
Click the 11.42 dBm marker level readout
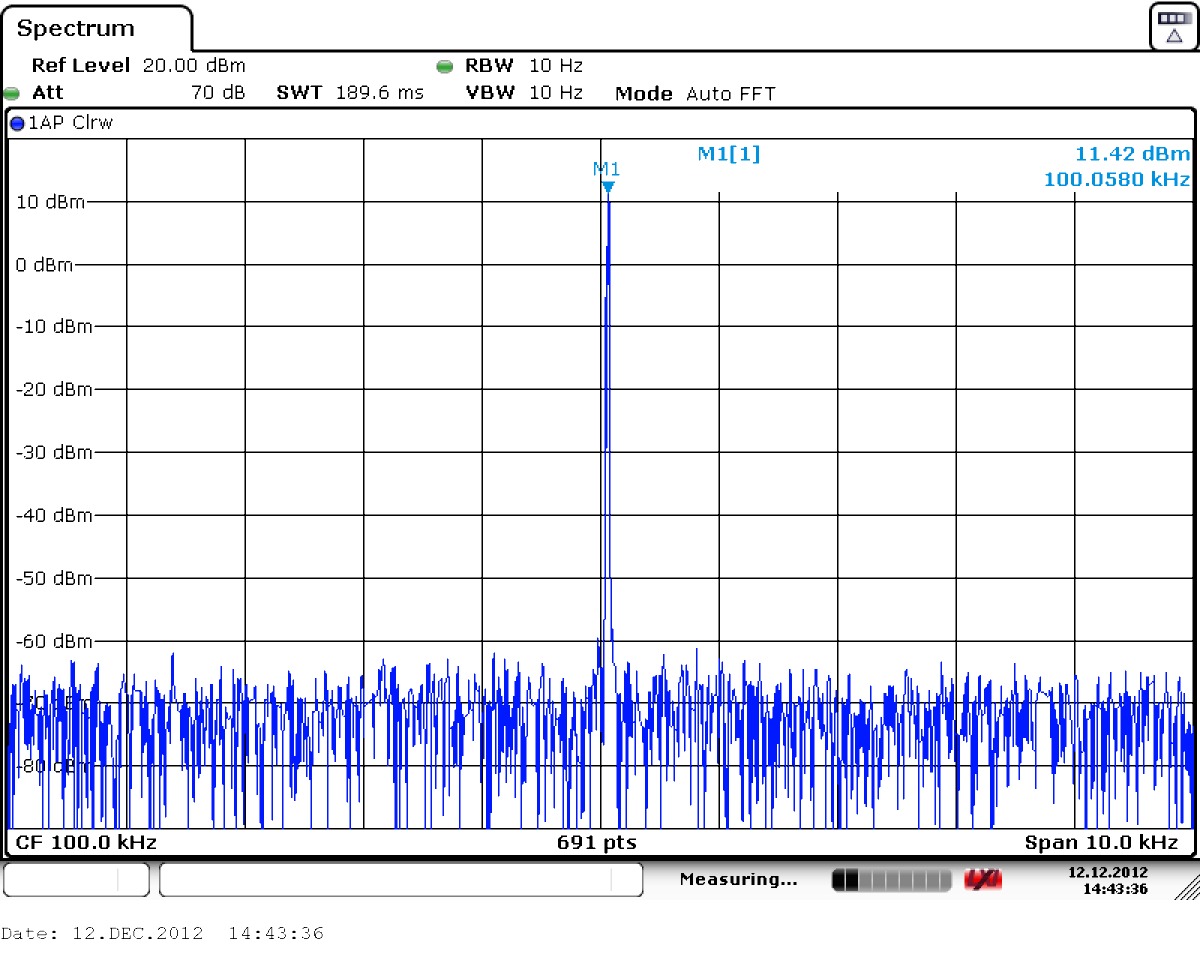click(1132, 154)
